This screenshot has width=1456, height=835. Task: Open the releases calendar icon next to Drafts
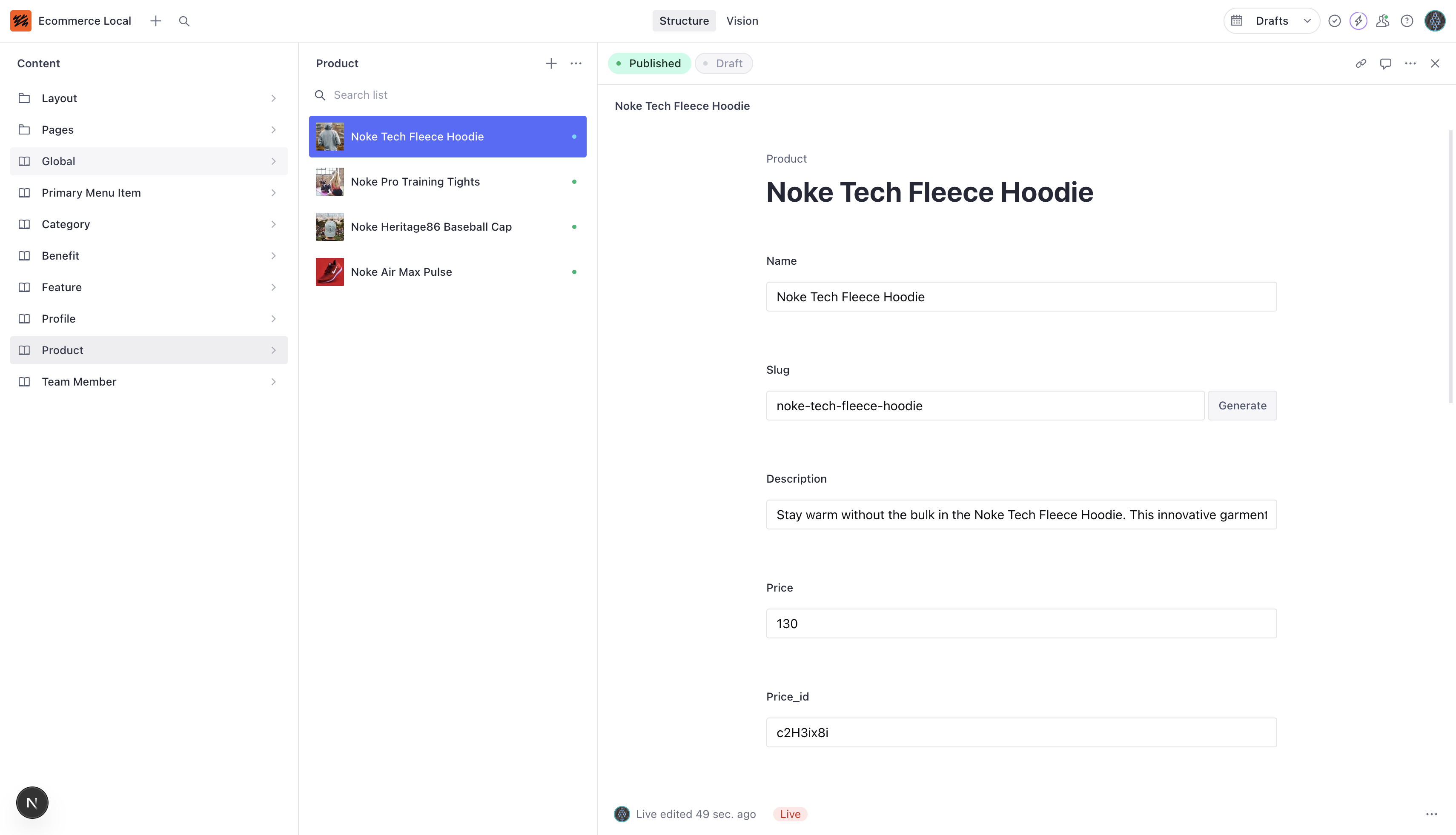pyautogui.click(x=1237, y=21)
